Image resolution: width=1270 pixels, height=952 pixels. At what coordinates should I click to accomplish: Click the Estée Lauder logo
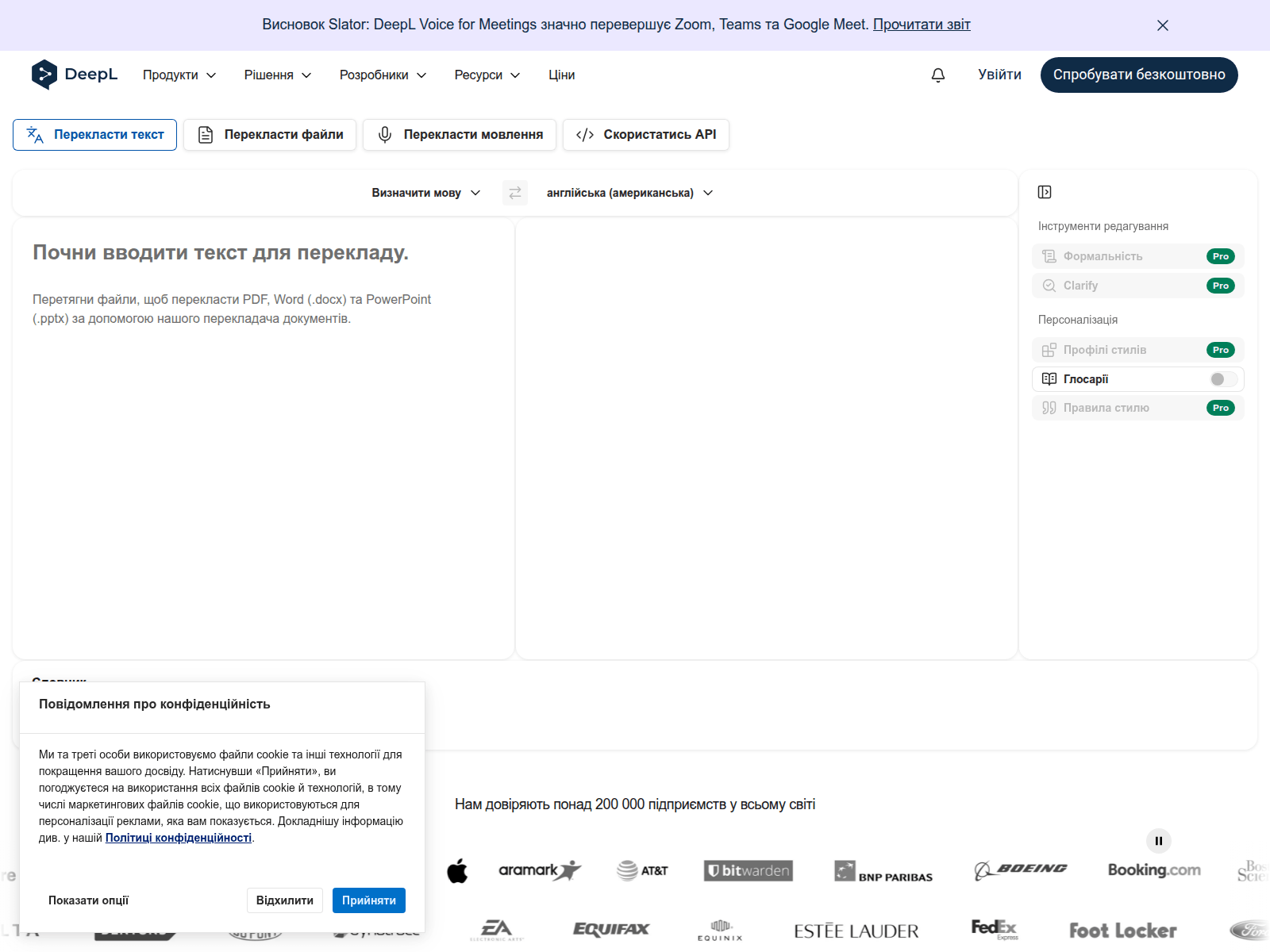(856, 931)
